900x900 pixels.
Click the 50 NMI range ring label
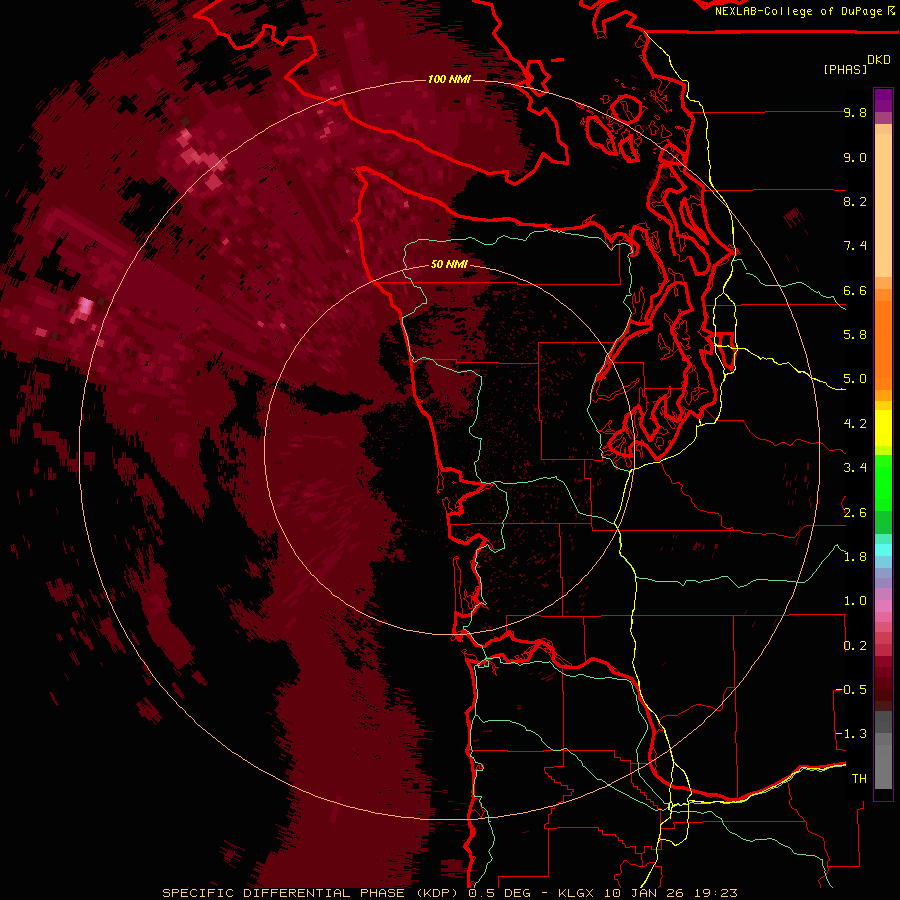[449, 264]
